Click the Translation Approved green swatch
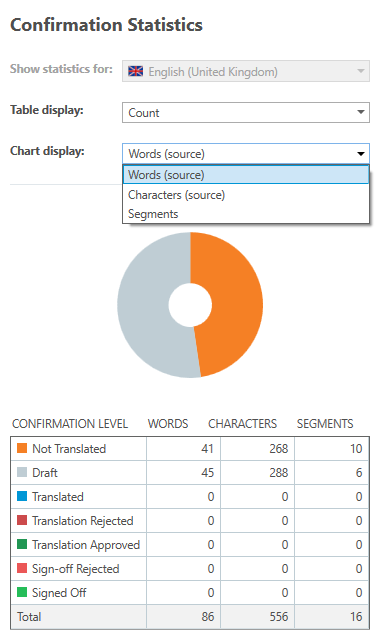This screenshot has width=380, height=640. [22, 544]
